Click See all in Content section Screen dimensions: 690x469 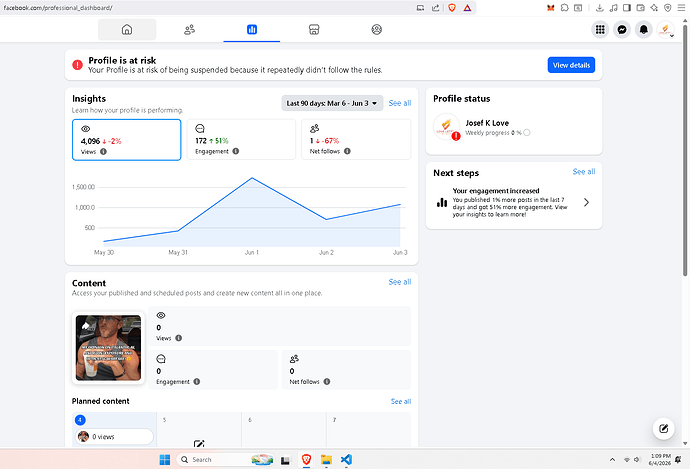point(400,282)
